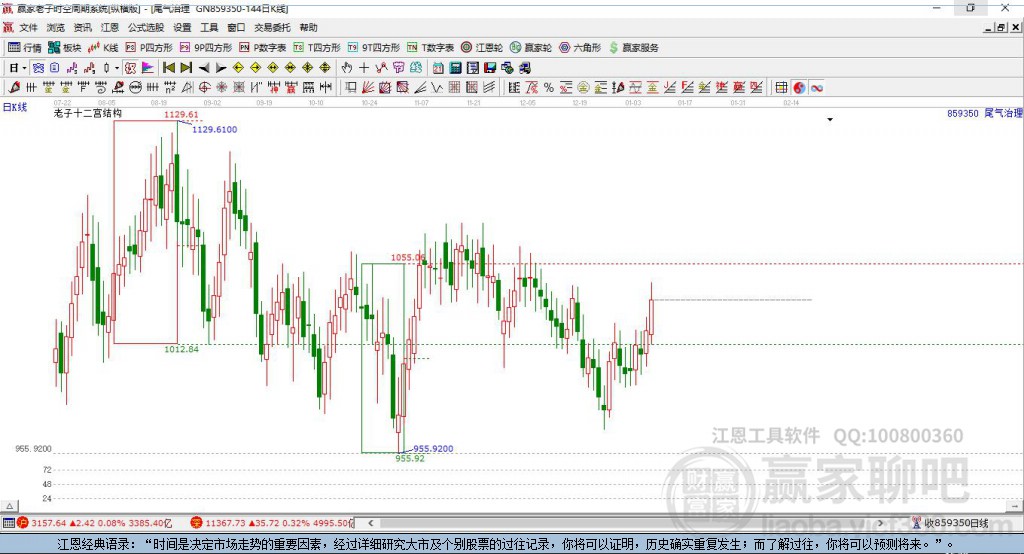
Task: Open the P四方形 square tool
Action: pyautogui.click(x=149, y=48)
